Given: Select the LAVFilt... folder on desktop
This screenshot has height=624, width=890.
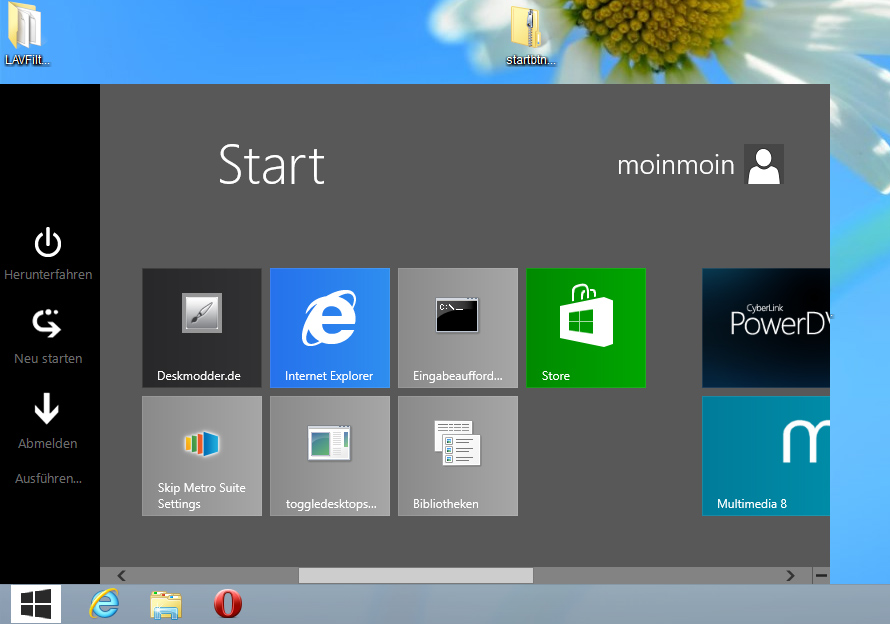Looking at the screenshot, I should (x=26, y=34).
